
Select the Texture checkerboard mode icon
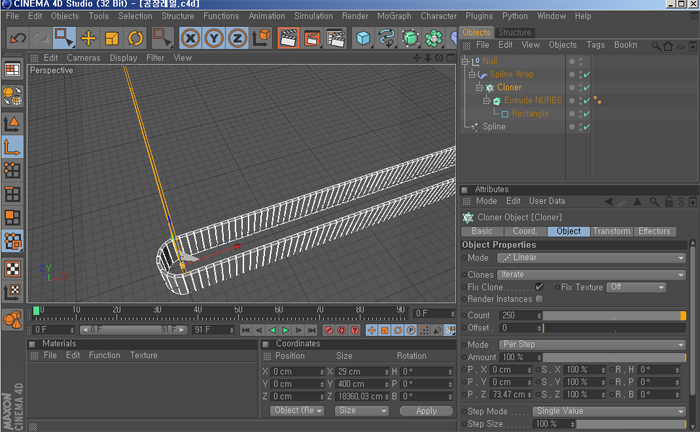point(12,269)
